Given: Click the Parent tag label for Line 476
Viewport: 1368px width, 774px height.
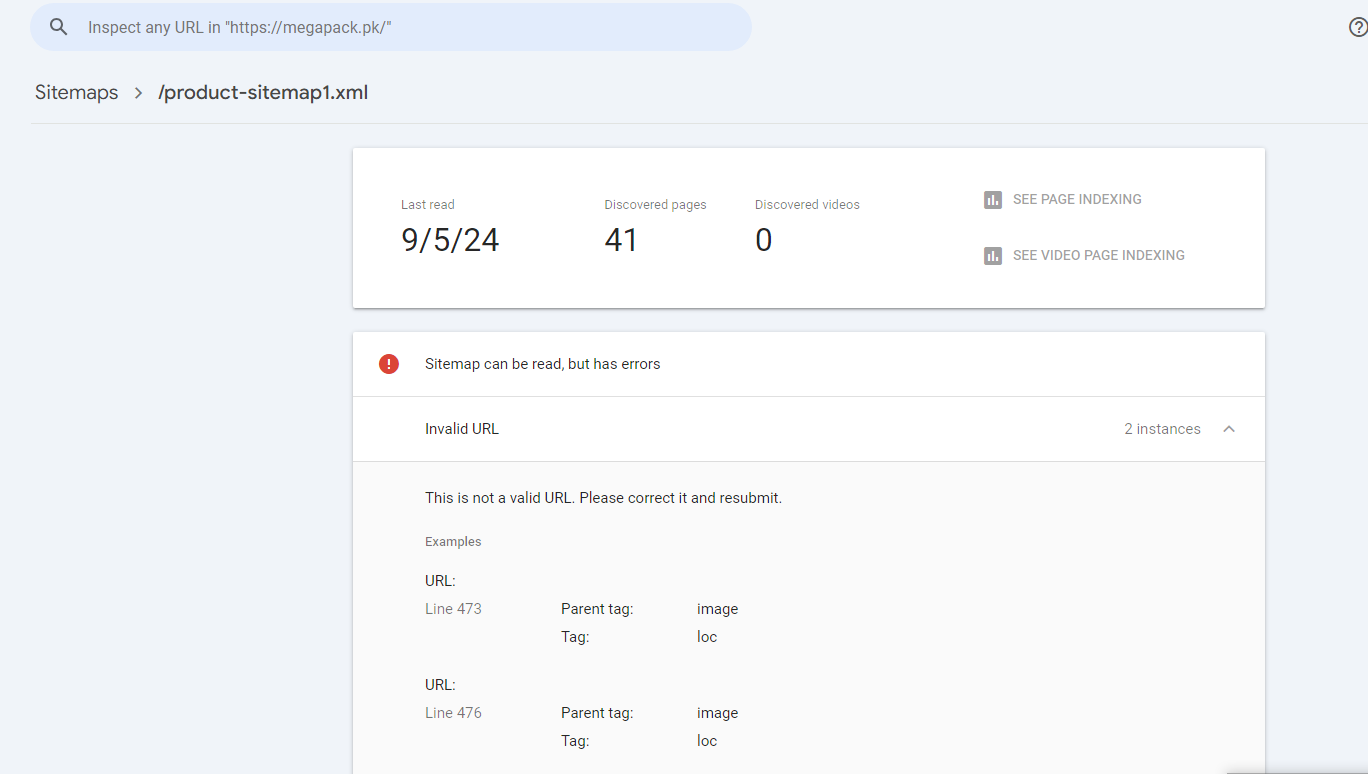Looking at the screenshot, I should click(597, 713).
